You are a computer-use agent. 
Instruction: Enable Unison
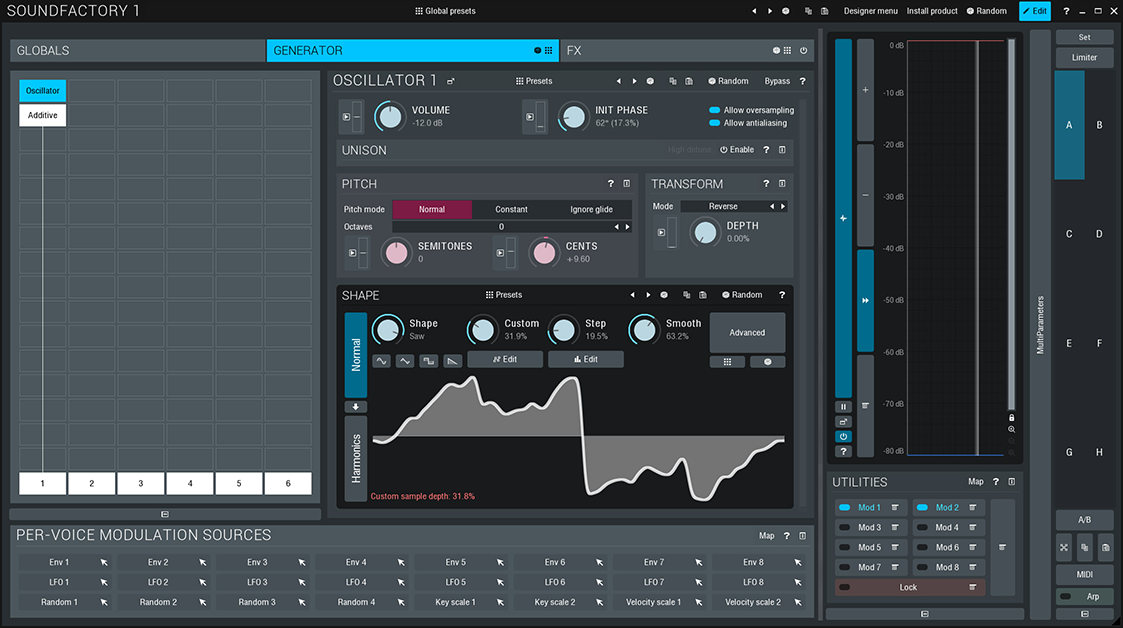(737, 150)
